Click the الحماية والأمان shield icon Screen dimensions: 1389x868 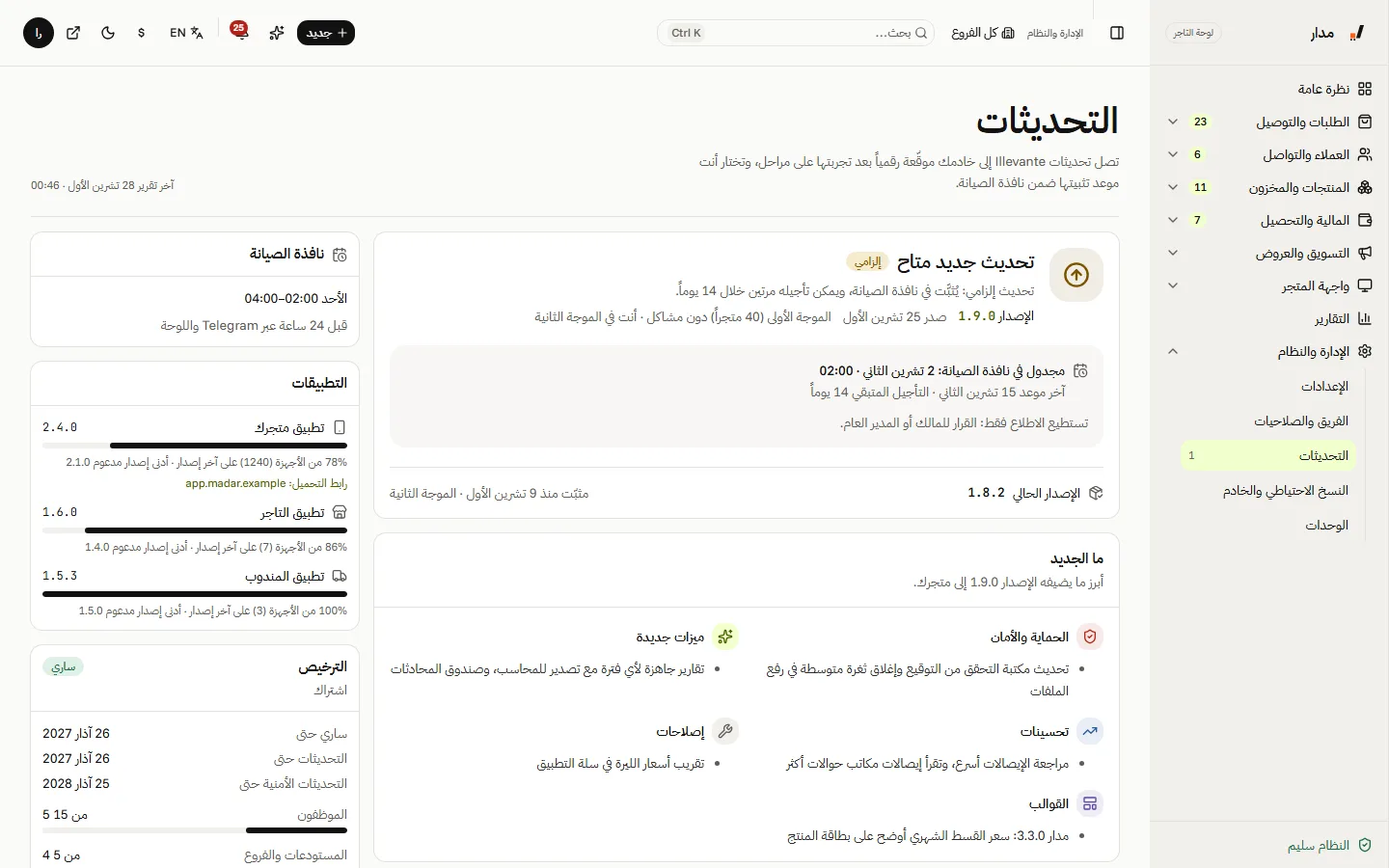(x=1090, y=637)
